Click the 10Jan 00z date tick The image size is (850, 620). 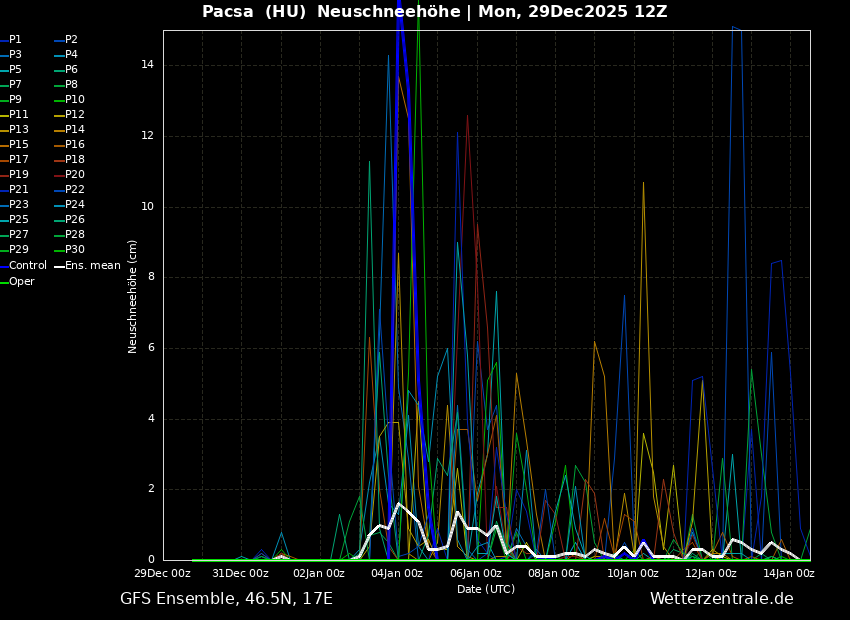pos(633,574)
